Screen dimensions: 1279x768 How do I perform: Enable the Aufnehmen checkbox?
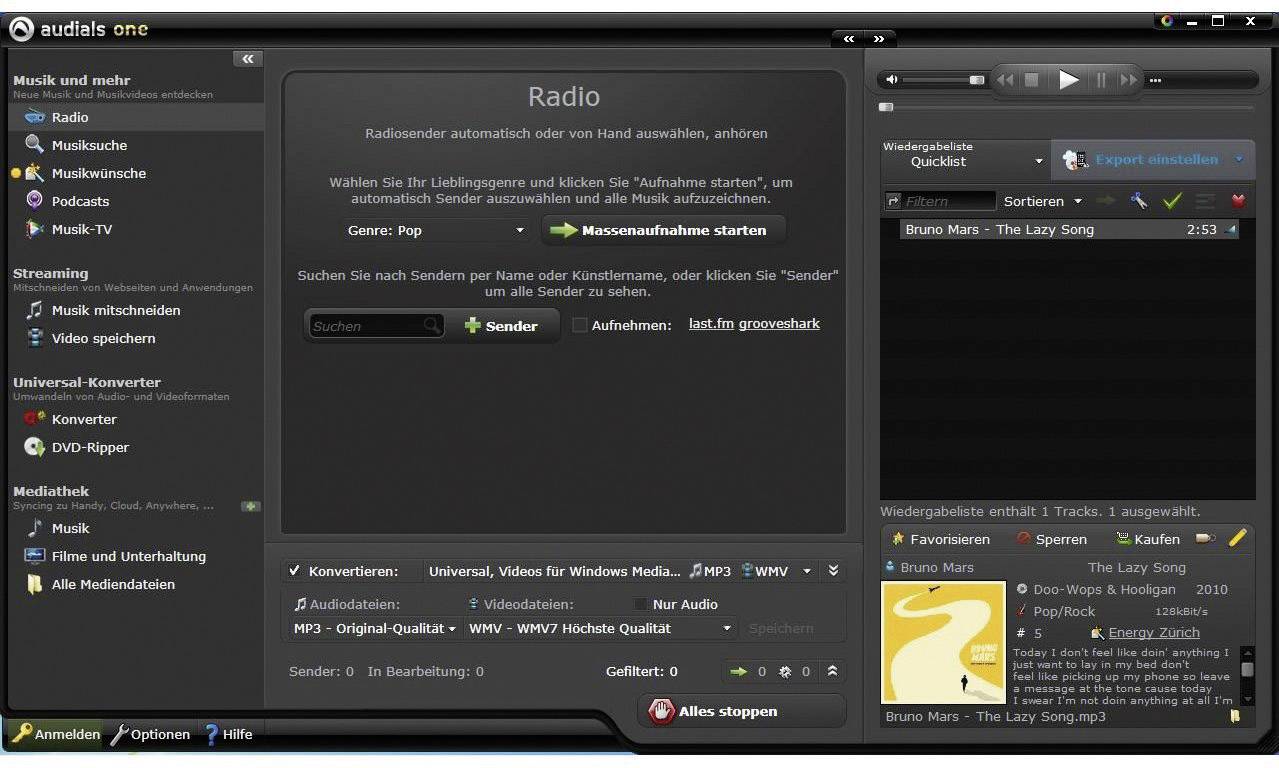click(579, 325)
